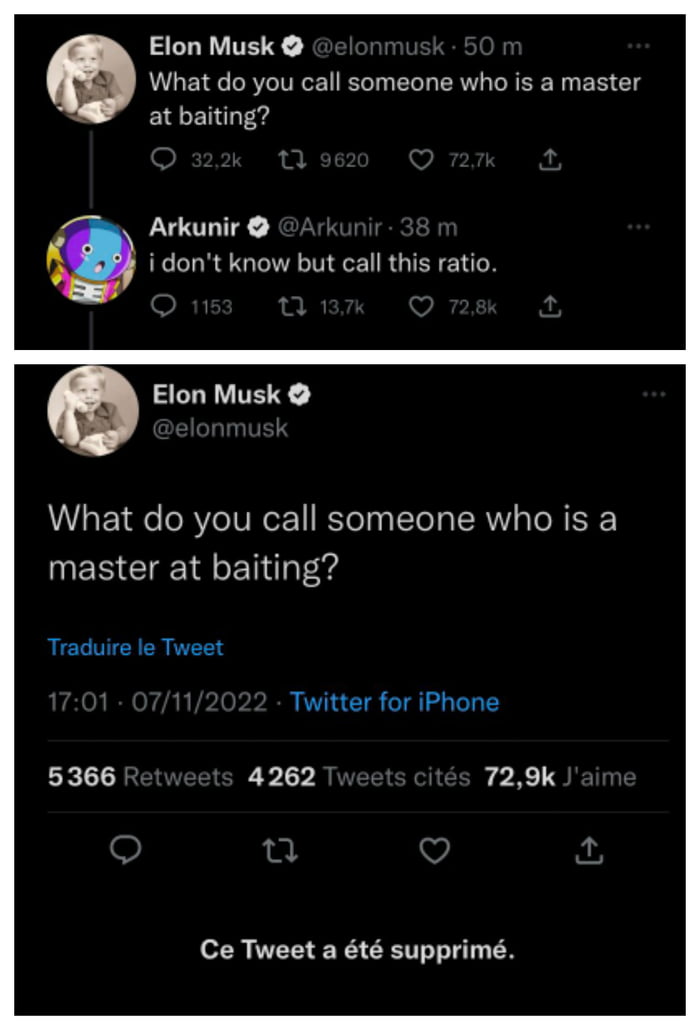Open more options for Elon's thread tweet
Screen dimensions: 700x1030
click(638, 46)
